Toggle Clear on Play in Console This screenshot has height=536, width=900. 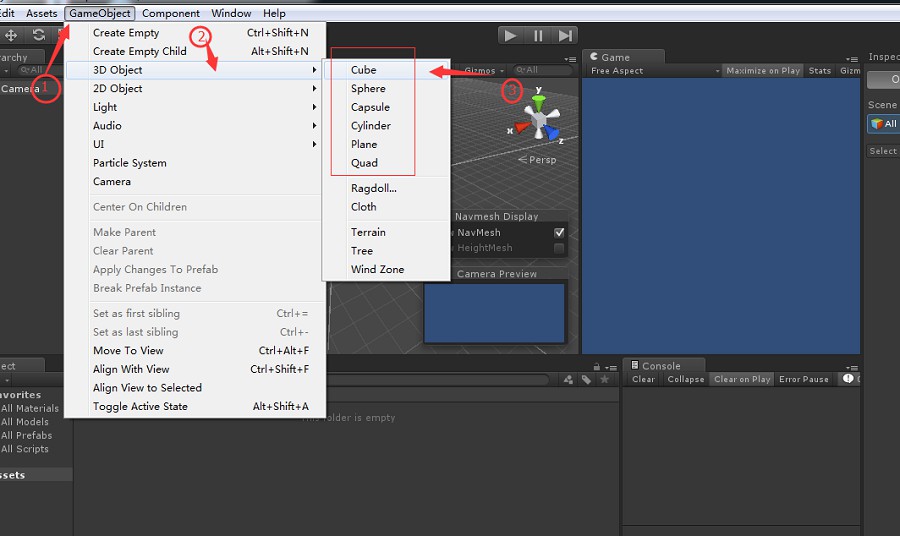[742, 379]
